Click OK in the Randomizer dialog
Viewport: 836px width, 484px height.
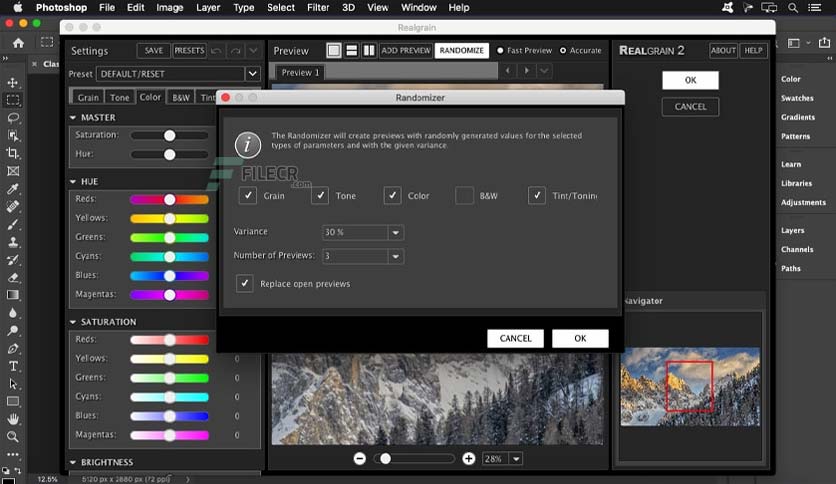point(580,338)
